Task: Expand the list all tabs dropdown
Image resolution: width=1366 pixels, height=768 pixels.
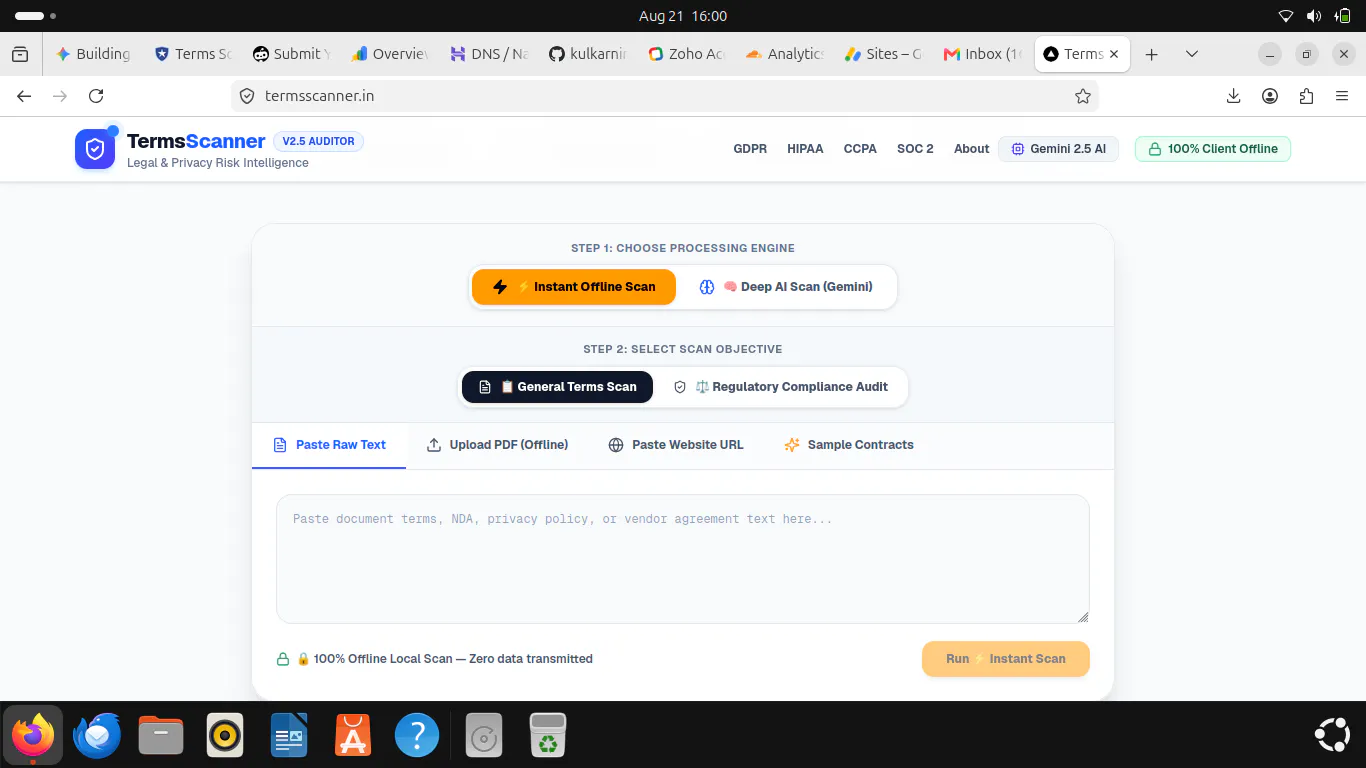Action: pos(1191,54)
